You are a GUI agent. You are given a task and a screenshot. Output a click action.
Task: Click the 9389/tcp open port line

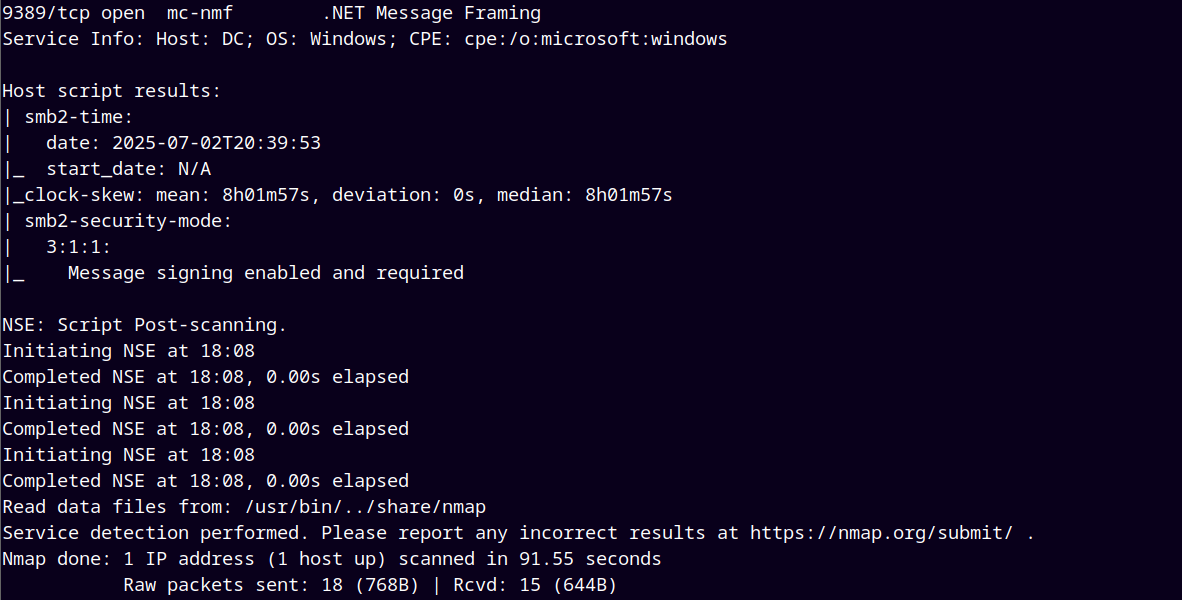click(x=271, y=13)
